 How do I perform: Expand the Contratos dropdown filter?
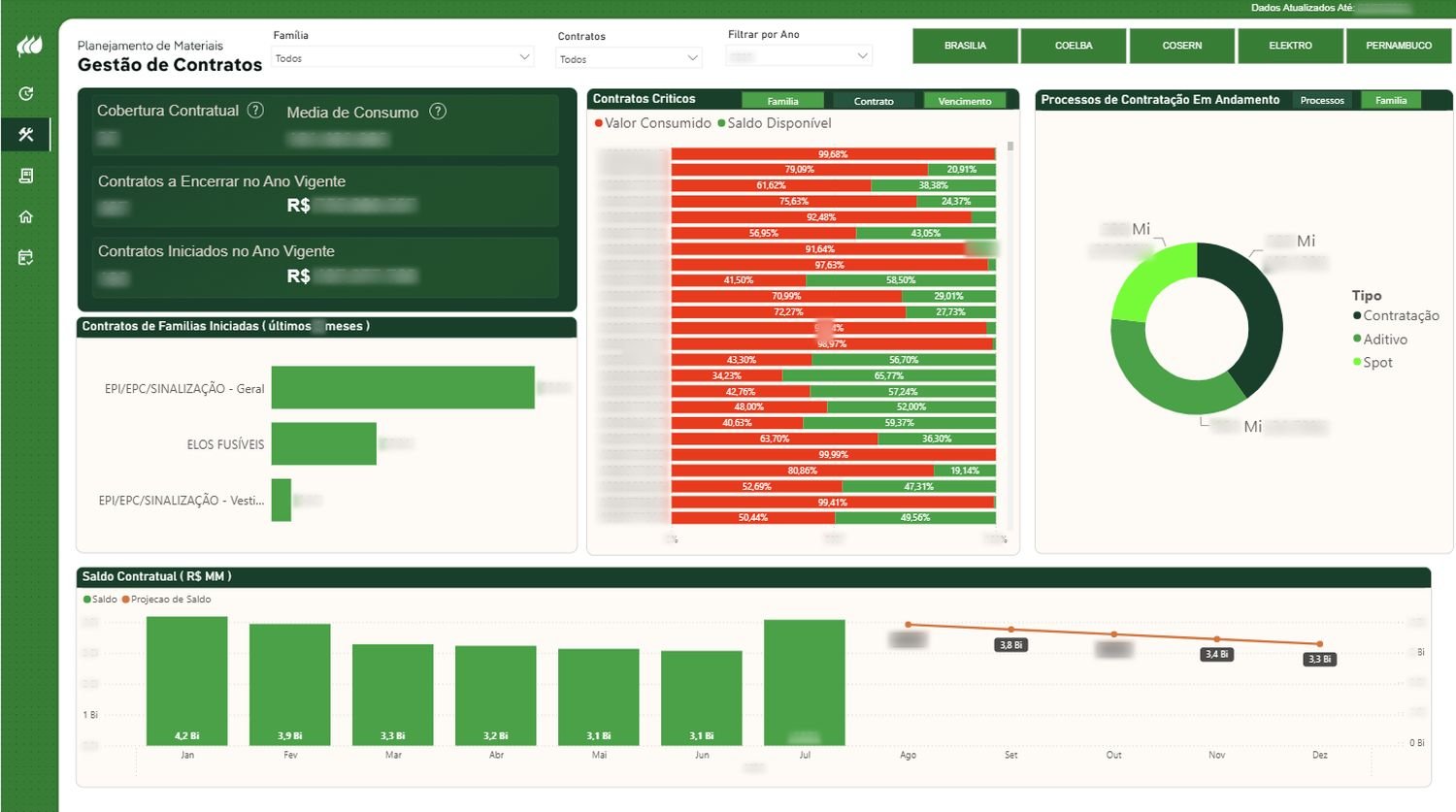[629, 59]
